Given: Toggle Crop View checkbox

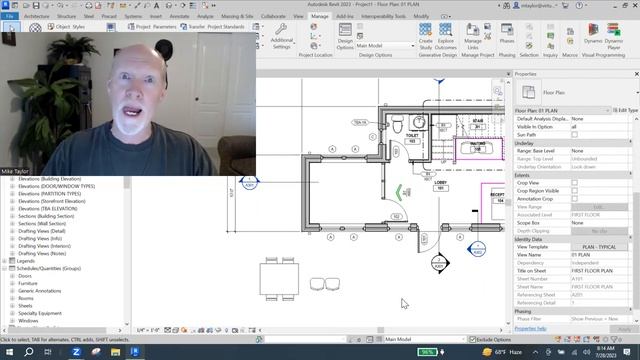Looking at the screenshot, I should (574, 183).
